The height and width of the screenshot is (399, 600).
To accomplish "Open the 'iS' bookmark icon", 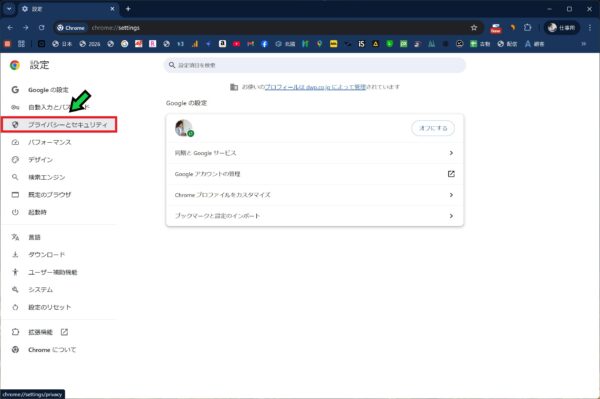I will click(x=361, y=44).
